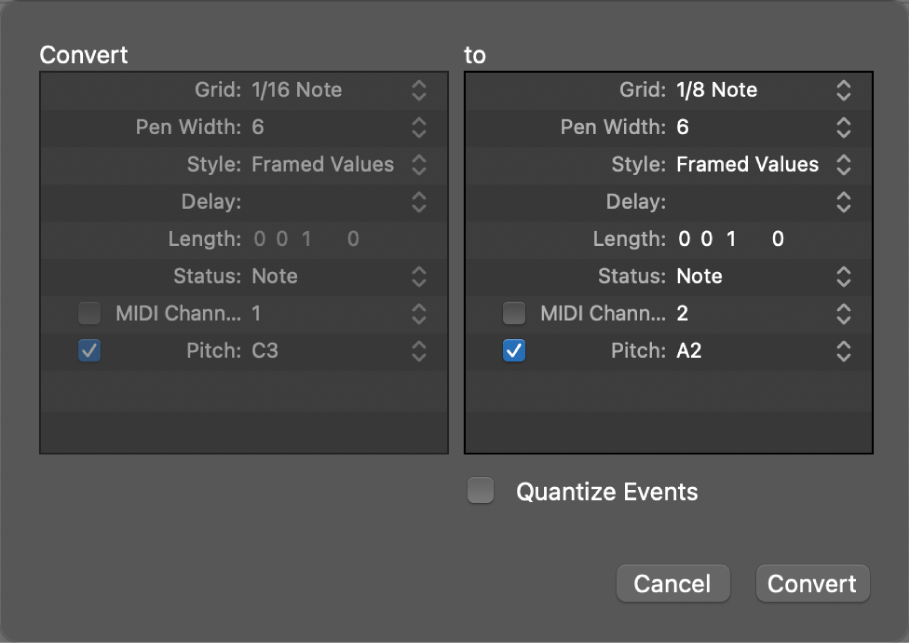Disable the Pitch checkbox in the "to" panel
Viewport: 910px width, 644px height.
click(x=514, y=351)
